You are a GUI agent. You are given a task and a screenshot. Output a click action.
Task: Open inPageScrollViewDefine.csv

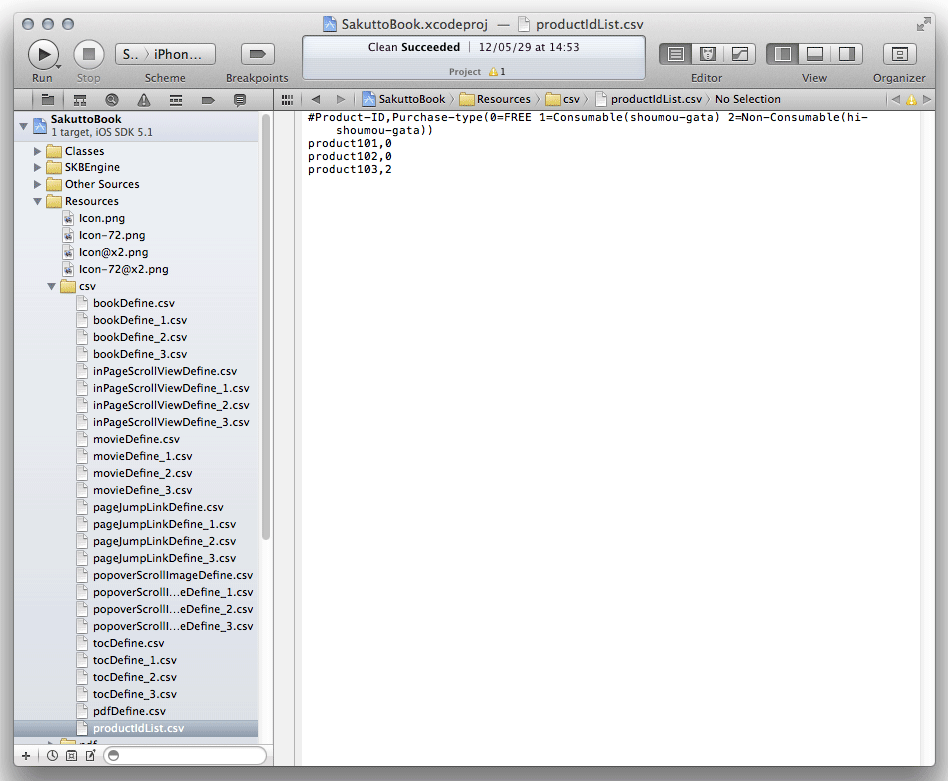(x=164, y=371)
